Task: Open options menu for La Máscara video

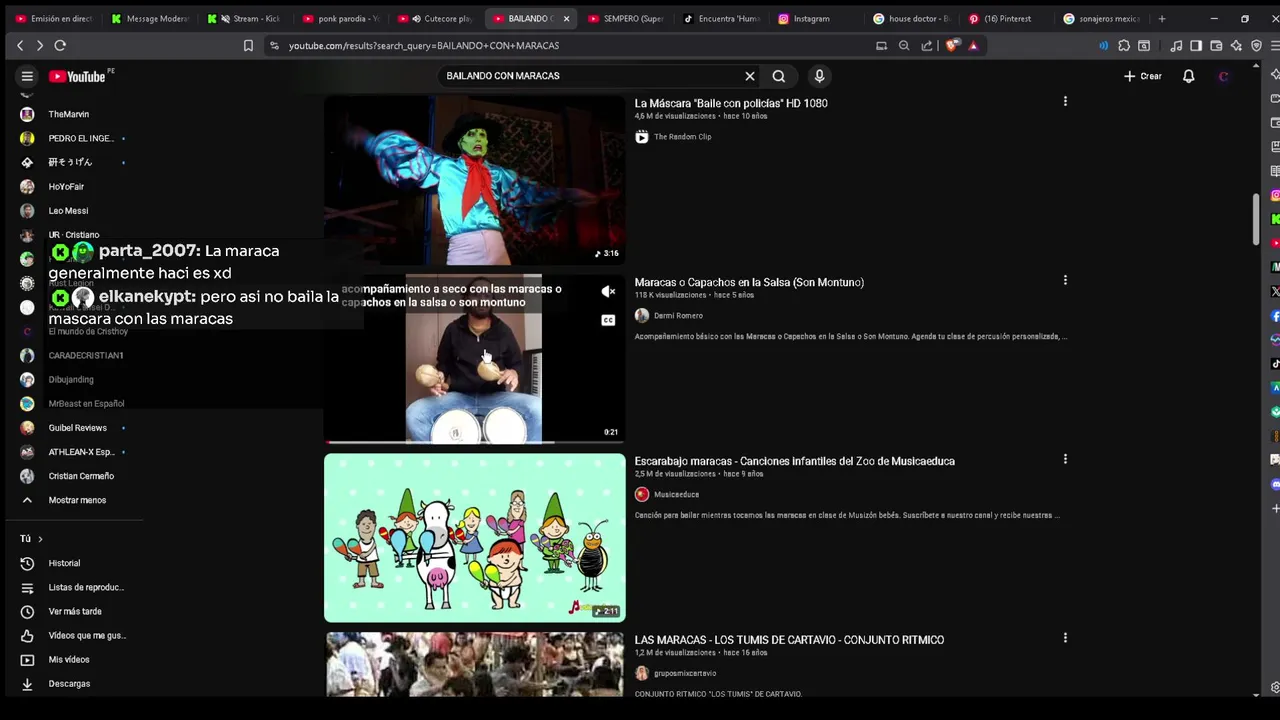Action: coord(1065,101)
